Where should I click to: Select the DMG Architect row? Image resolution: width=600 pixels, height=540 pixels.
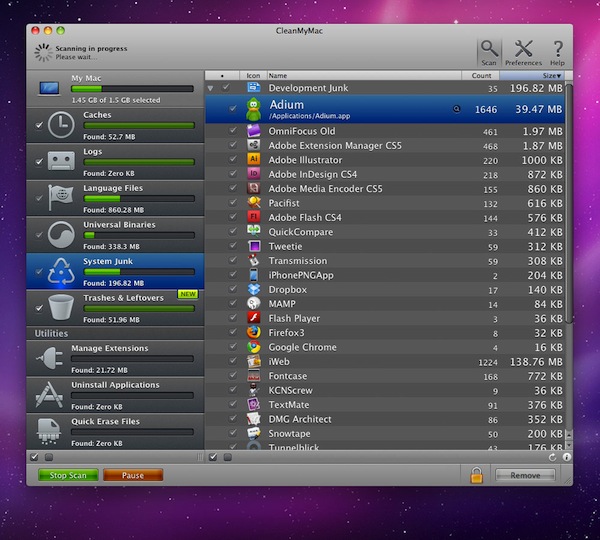[385, 419]
